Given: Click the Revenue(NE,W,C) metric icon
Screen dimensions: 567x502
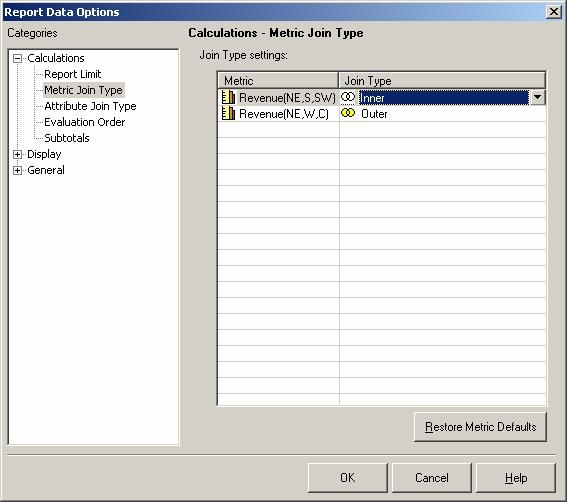Looking at the screenshot, I should pos(228,114).
